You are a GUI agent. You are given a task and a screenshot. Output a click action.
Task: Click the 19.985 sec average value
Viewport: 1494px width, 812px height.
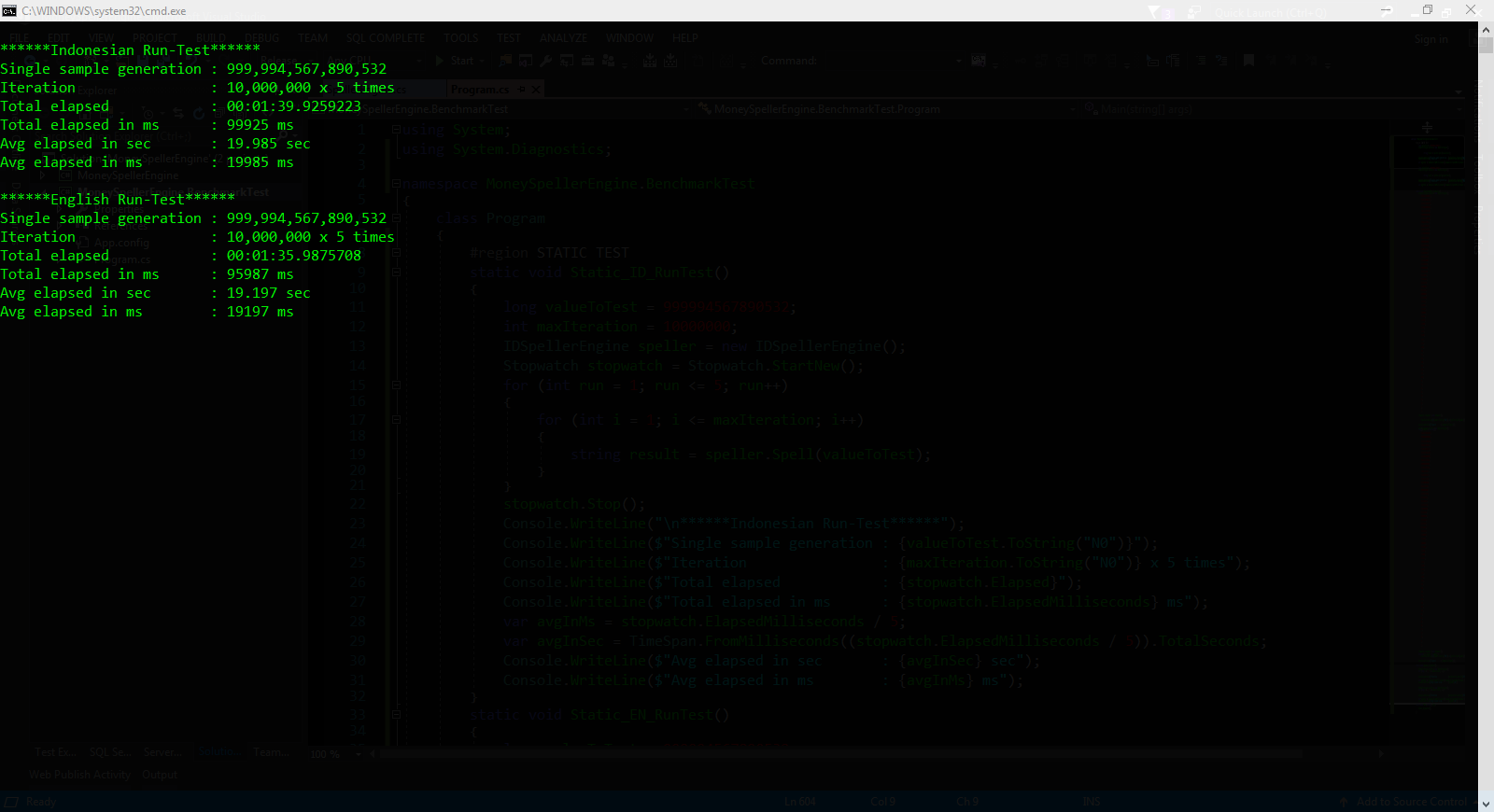[x=269, y=144]
